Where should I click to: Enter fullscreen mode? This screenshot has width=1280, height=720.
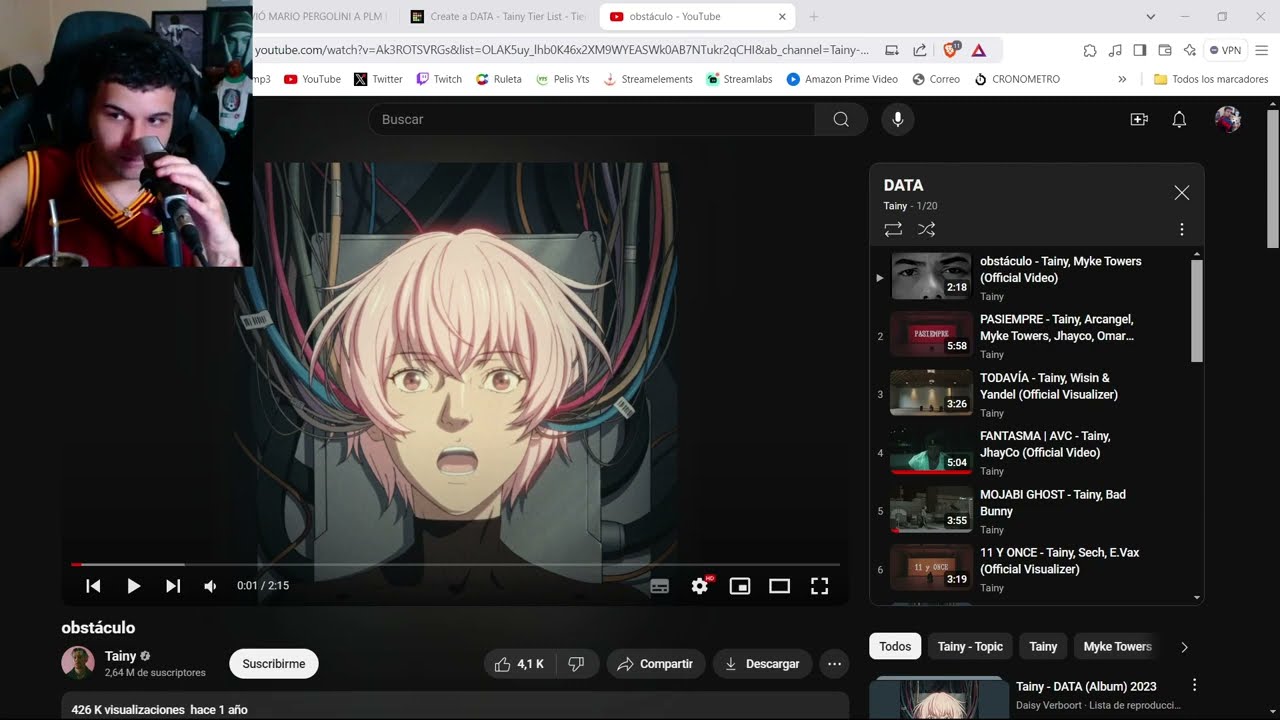819,586
